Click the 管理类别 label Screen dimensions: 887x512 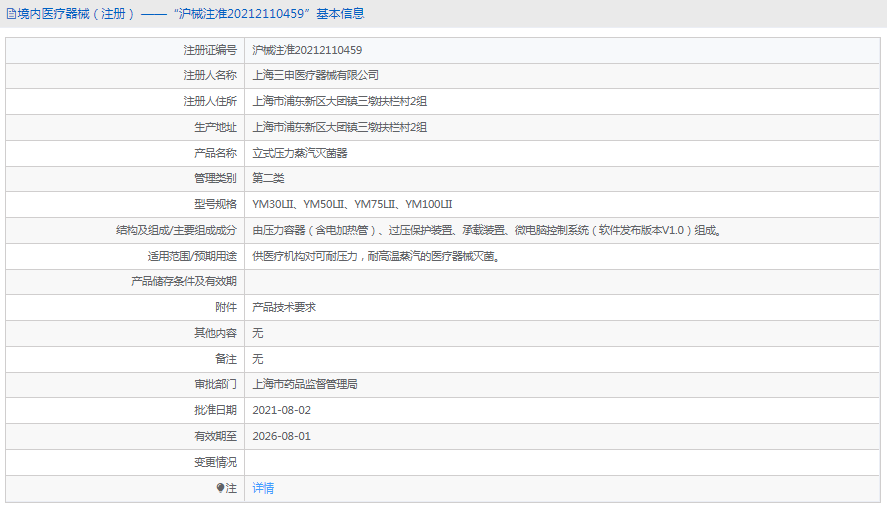216,178
